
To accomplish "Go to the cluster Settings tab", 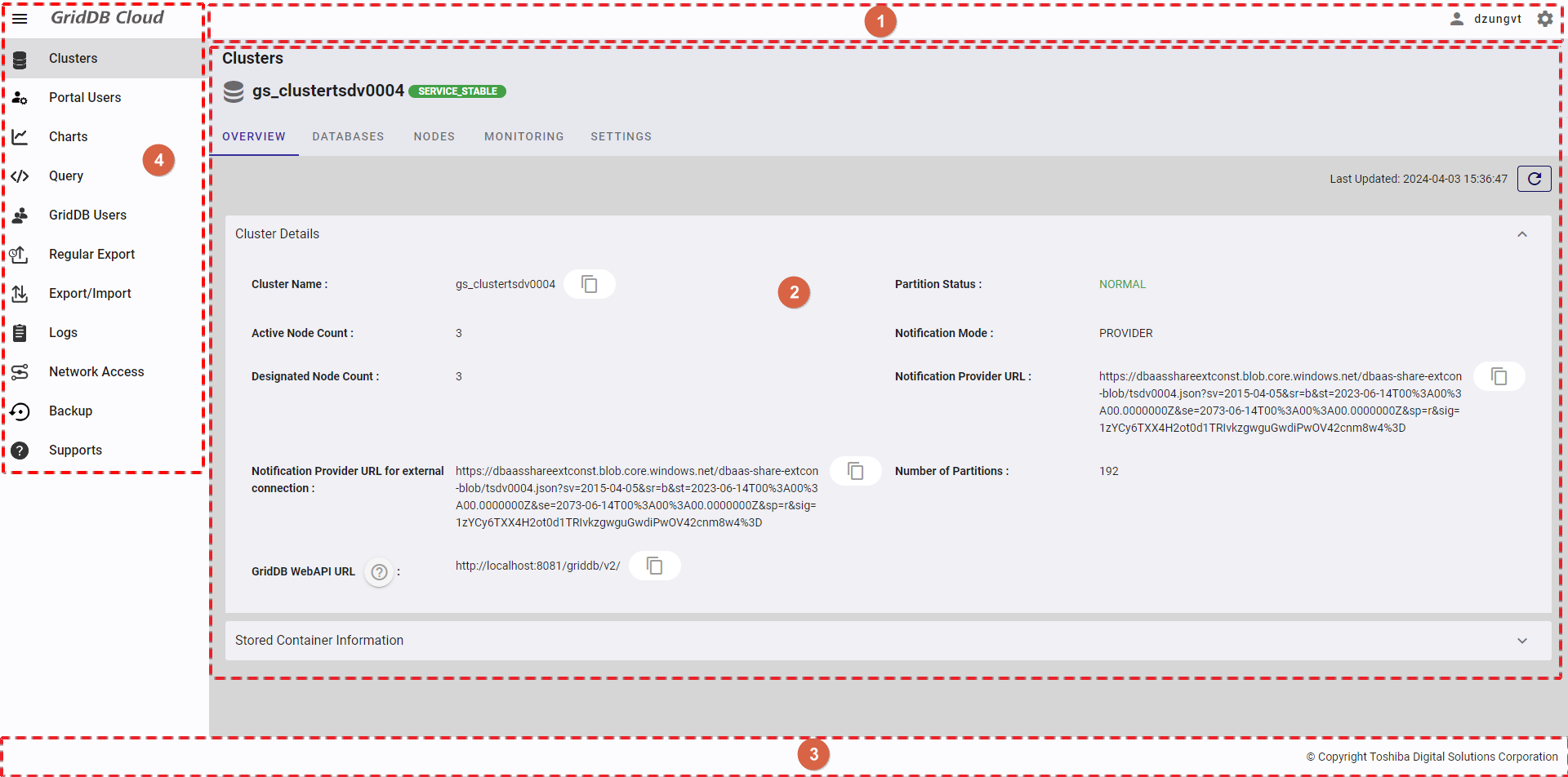I will pos(621,136).
